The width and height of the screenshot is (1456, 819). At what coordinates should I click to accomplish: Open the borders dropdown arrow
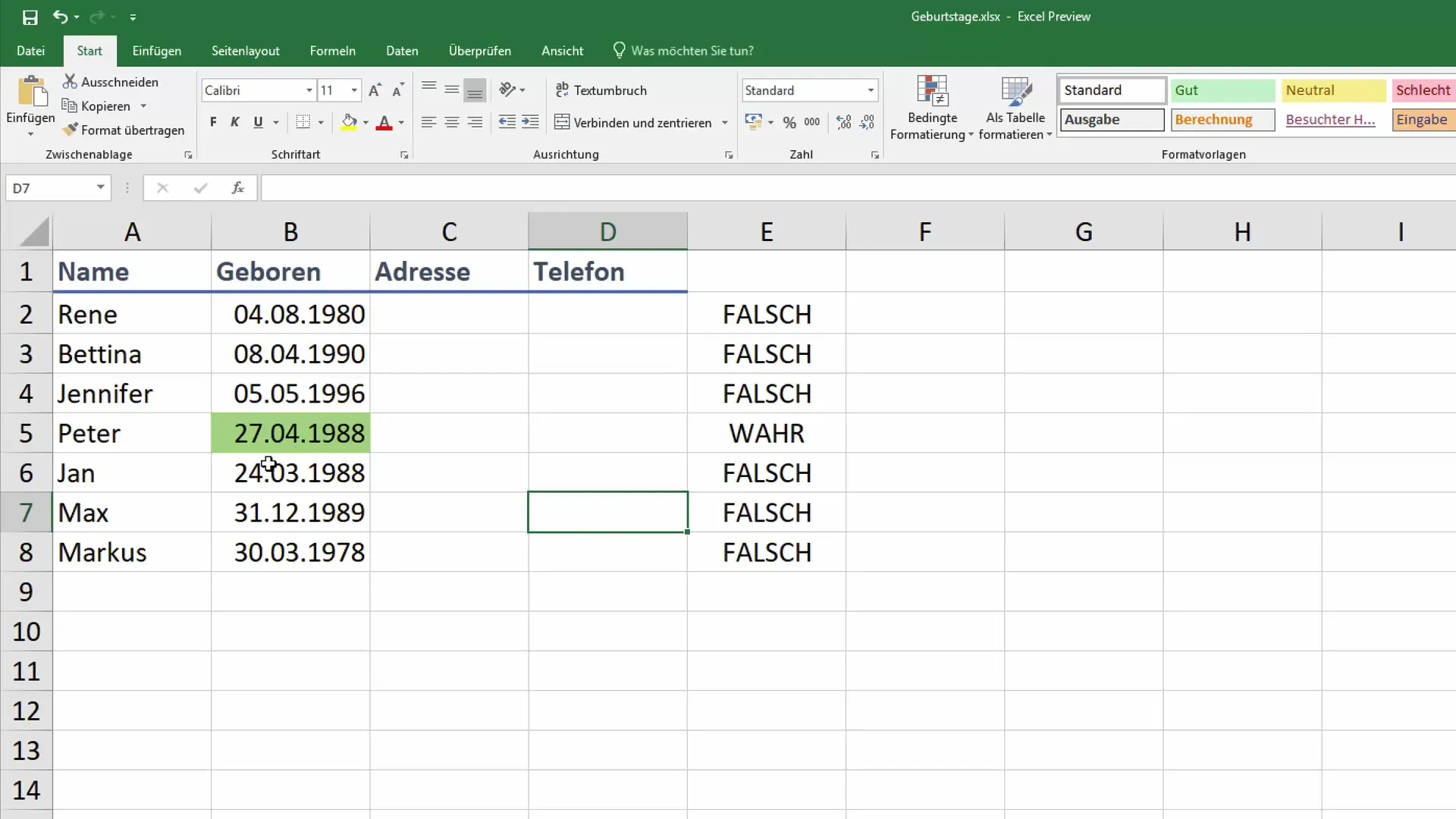(322, 122)
